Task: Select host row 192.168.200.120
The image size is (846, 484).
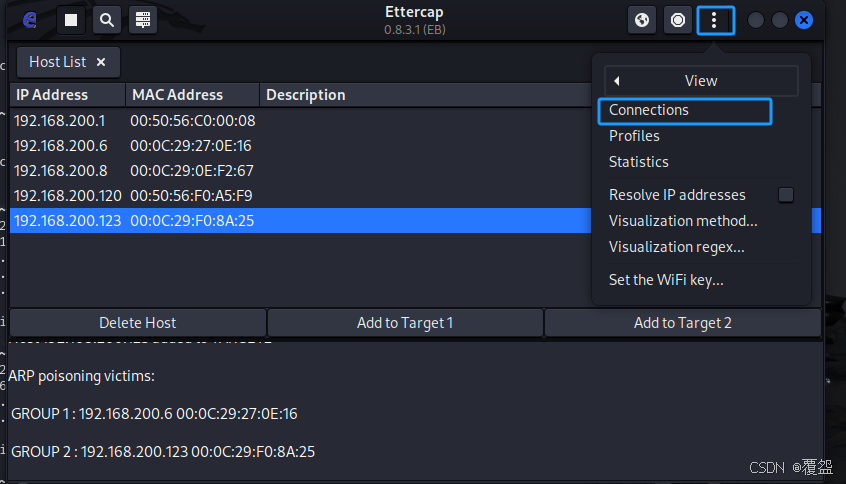Action: pos(301,195)
